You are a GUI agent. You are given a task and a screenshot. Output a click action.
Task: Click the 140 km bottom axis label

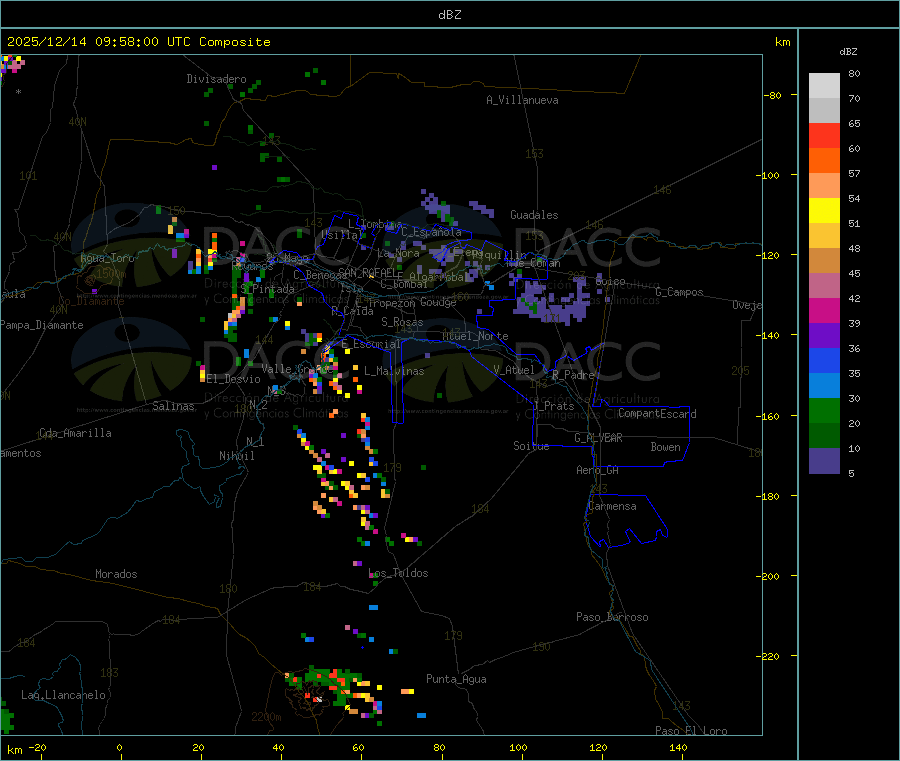[x=678, y=747]
